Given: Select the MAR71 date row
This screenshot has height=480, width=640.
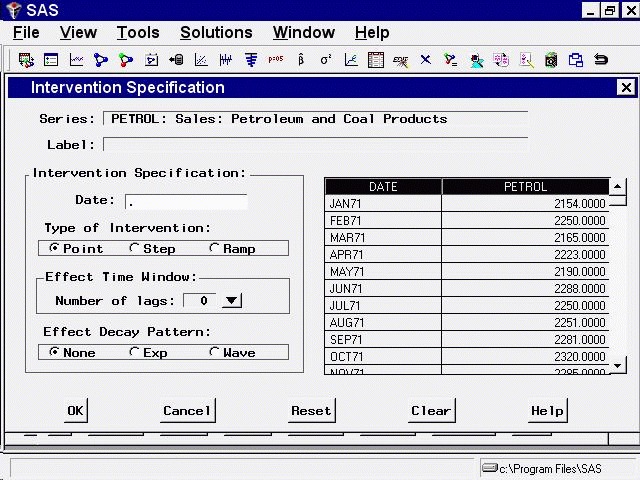Looking at the screenshot, I should coord(383,238).
